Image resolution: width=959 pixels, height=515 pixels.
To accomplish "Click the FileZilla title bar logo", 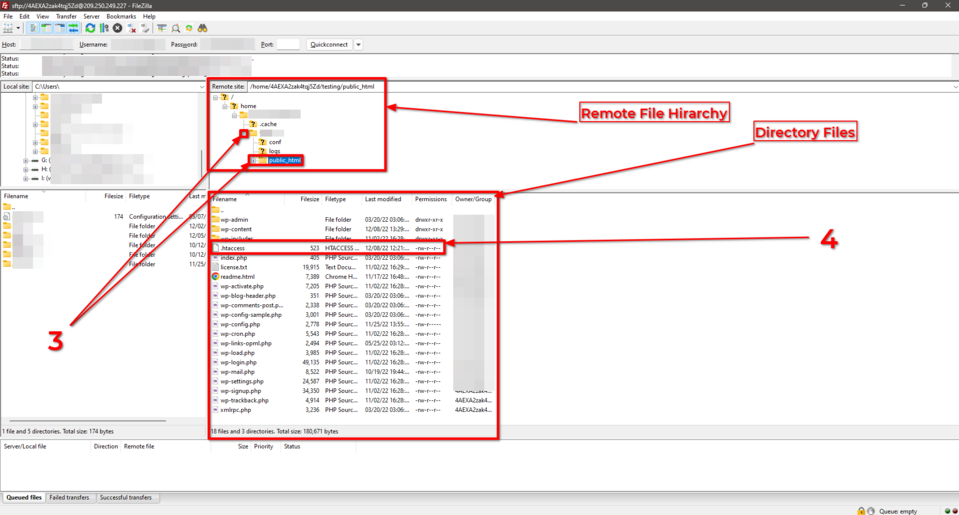I will point(5,6).
